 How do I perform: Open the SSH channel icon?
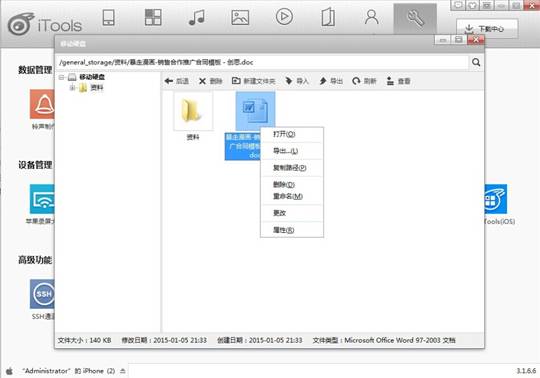42,294
